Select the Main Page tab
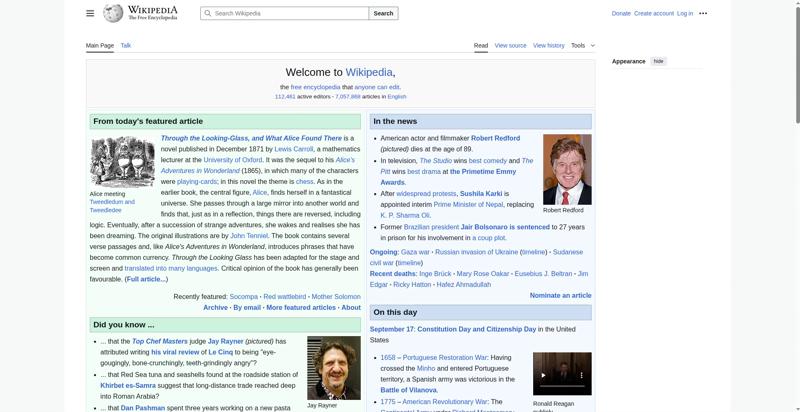This screenshot has width=800, height=412. tap(99, 45)
